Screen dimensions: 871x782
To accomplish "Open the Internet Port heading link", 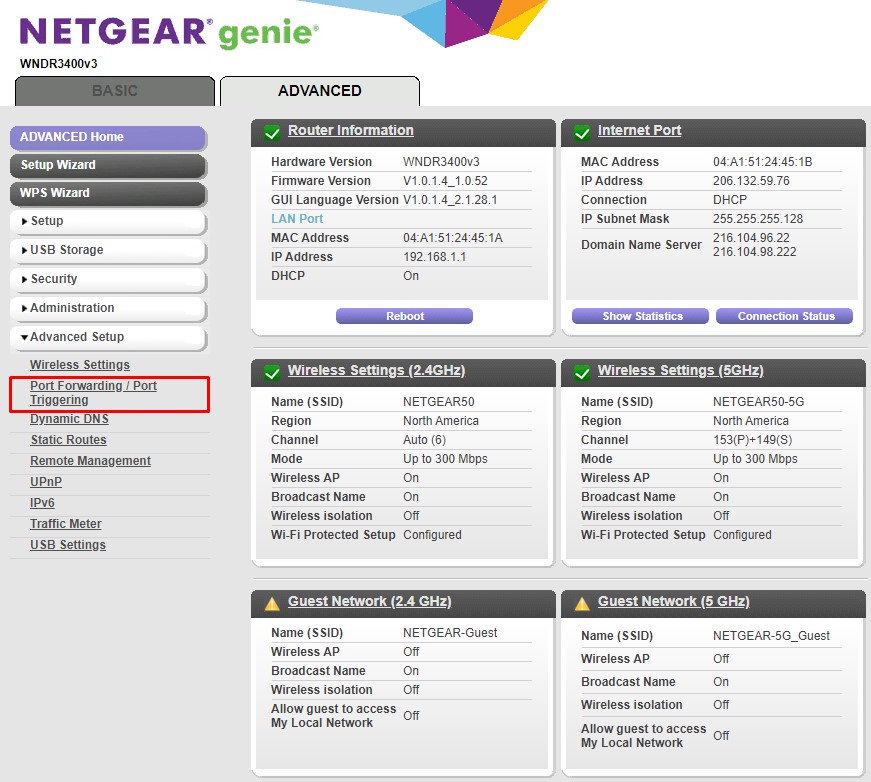I will 639,131.
